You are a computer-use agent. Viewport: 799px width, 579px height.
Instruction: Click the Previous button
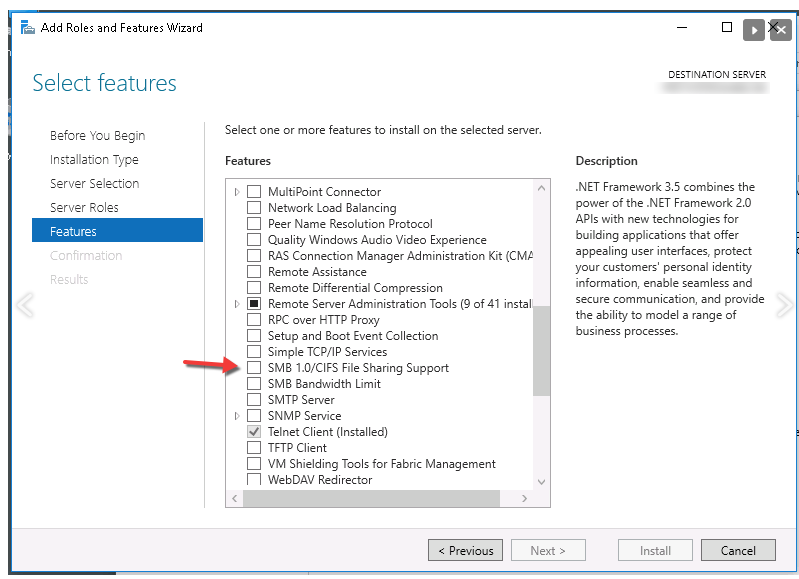pos(465,550)
